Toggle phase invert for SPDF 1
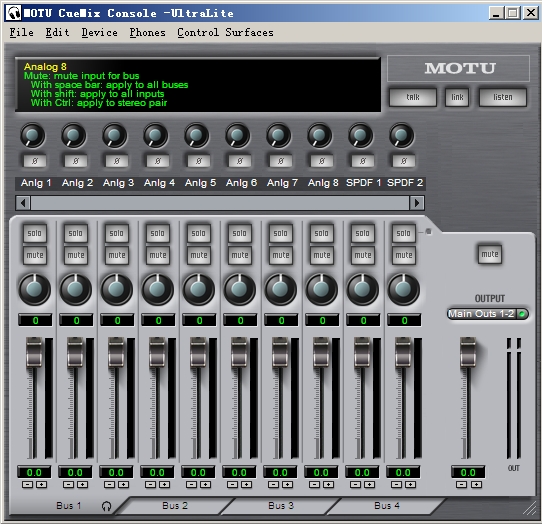Image resolution: width=542 pixels, height=524 pixels. [x=363, y=161]
